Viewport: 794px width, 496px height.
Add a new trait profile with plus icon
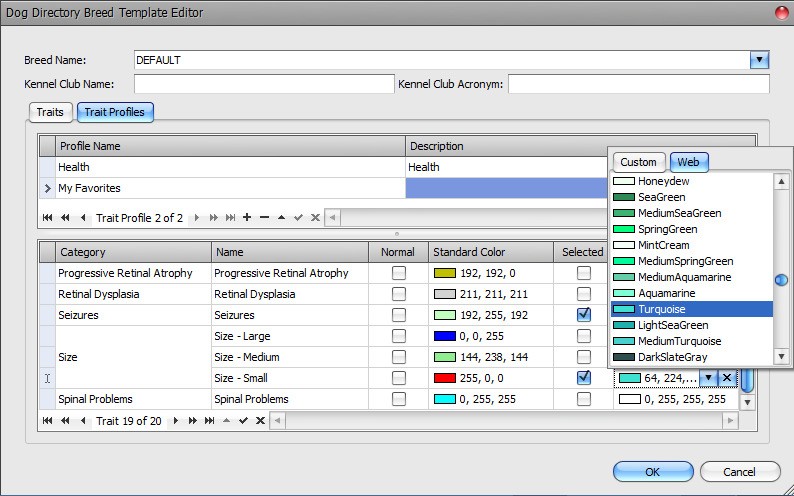[x=247, y=218]
